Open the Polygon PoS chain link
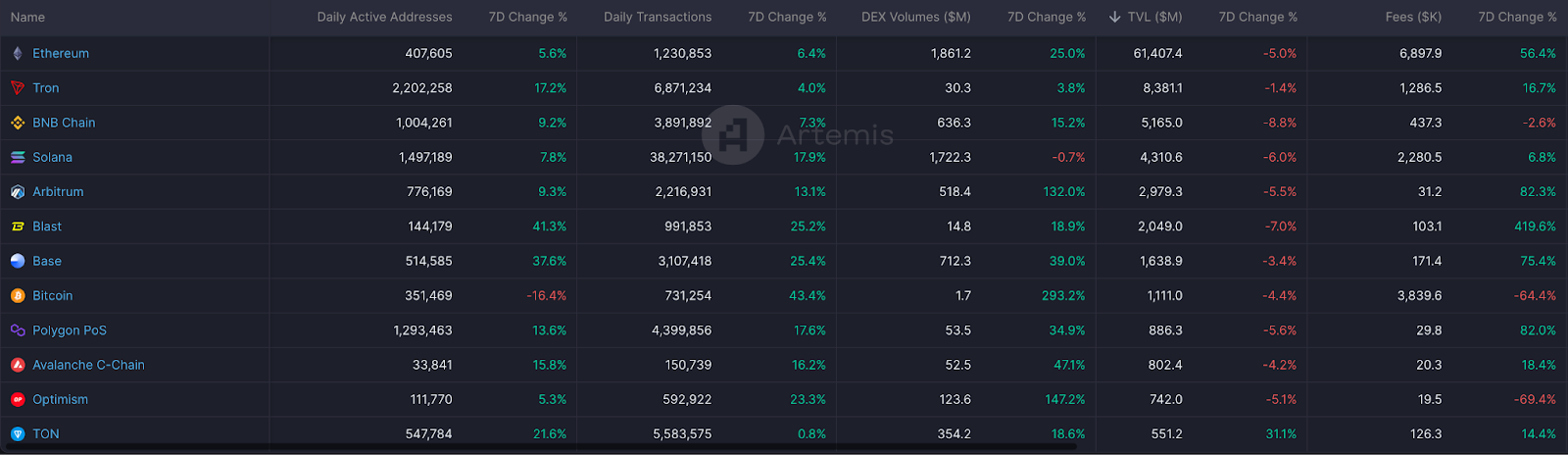This screenshot has width=1568, height=455. coord(70,330)
